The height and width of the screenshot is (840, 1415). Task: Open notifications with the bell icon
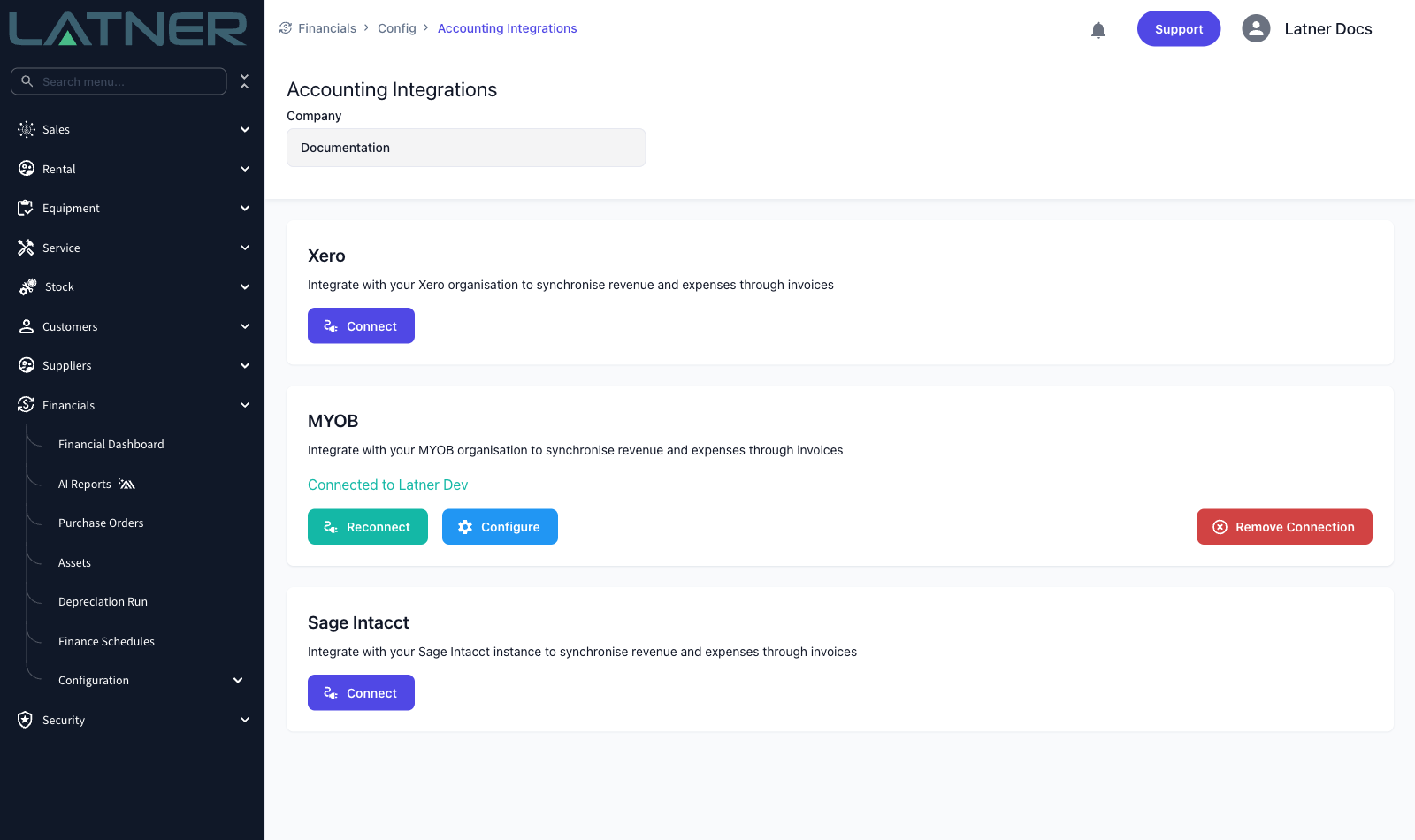pyautogui.click(x=1098, y=30)
